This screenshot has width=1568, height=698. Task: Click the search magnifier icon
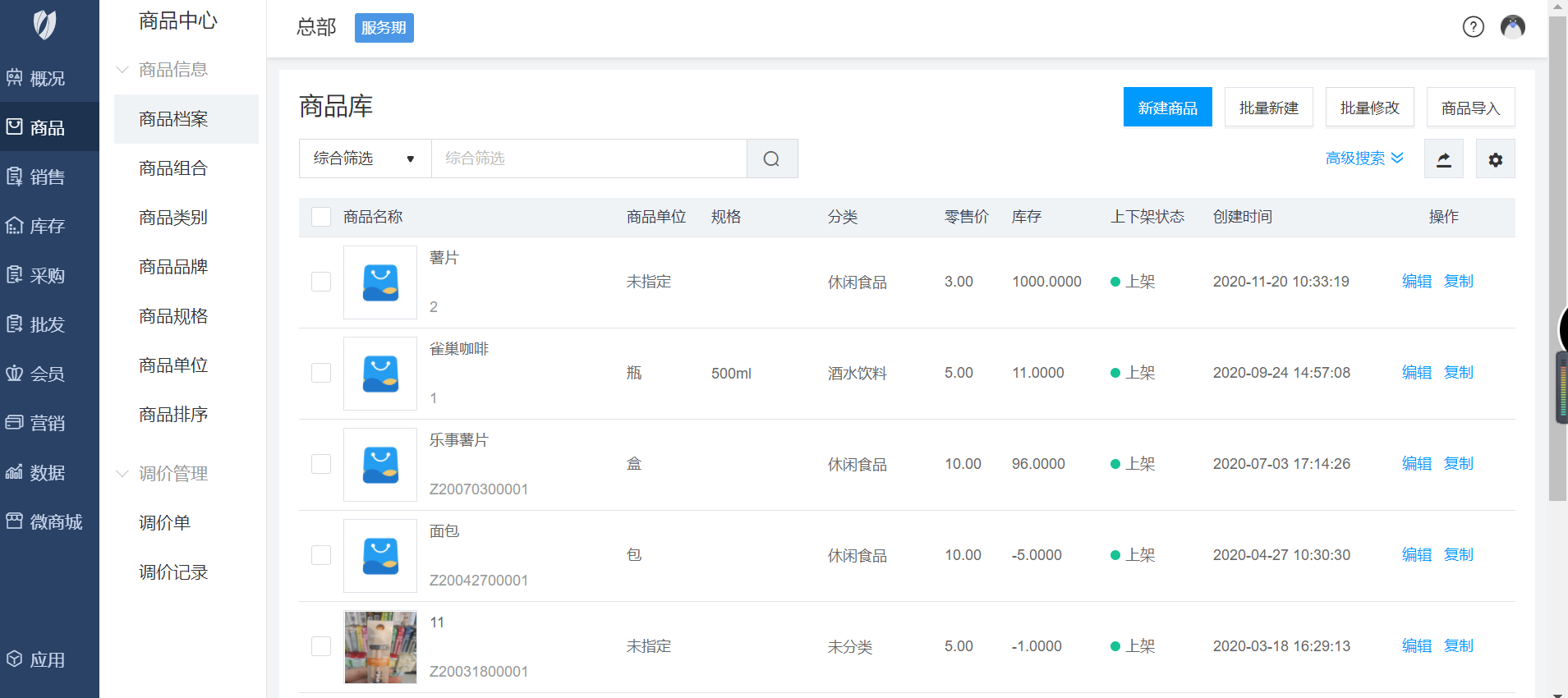coord(771,158)
